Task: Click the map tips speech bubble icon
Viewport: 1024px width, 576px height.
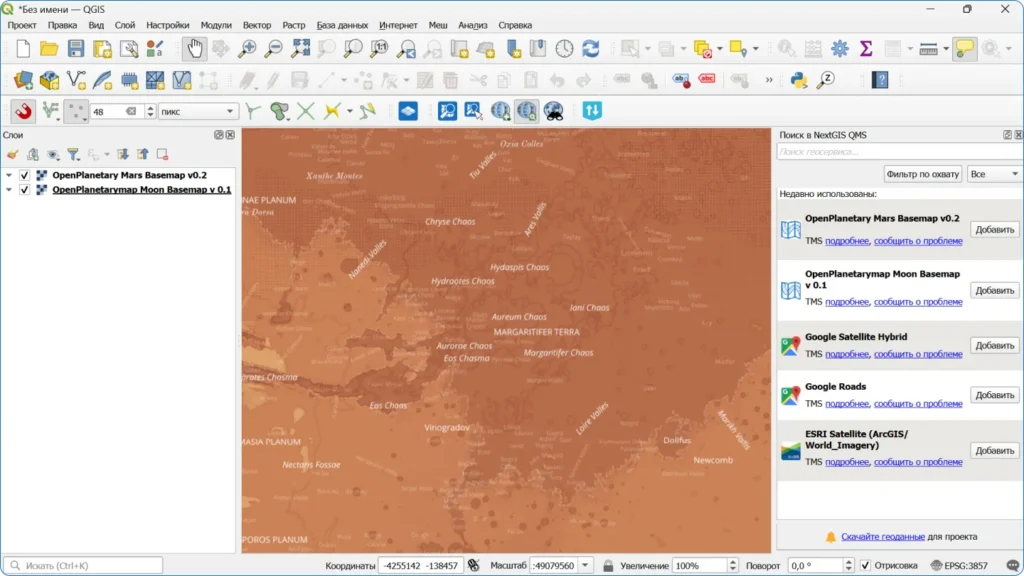Action: click(x=965, y=49)
